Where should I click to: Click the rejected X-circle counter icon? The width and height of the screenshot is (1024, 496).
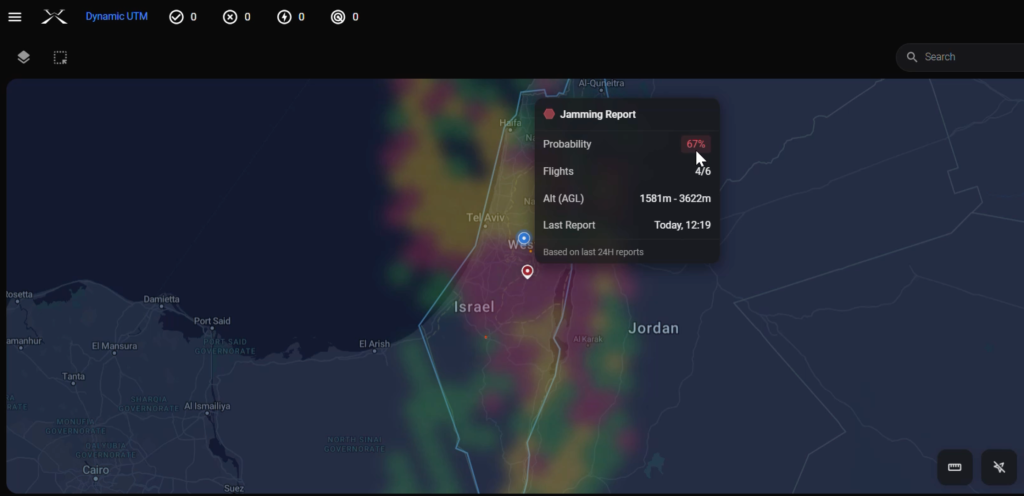pyautogui.click(x=230, y=17)
